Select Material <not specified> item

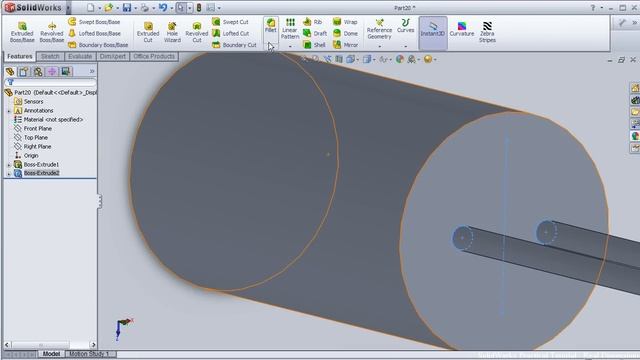(x=49, y=120)
